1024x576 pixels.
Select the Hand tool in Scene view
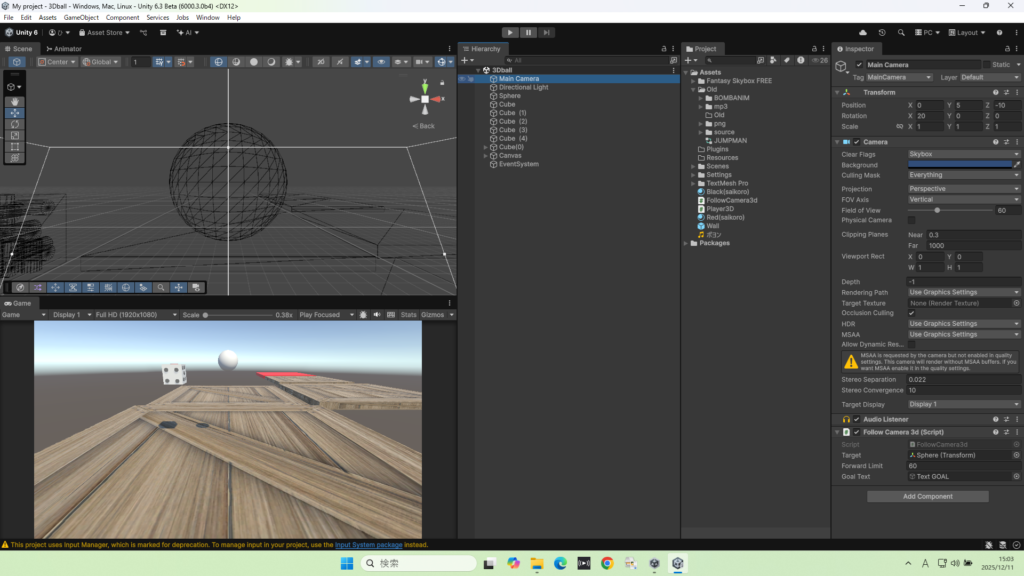14,102
